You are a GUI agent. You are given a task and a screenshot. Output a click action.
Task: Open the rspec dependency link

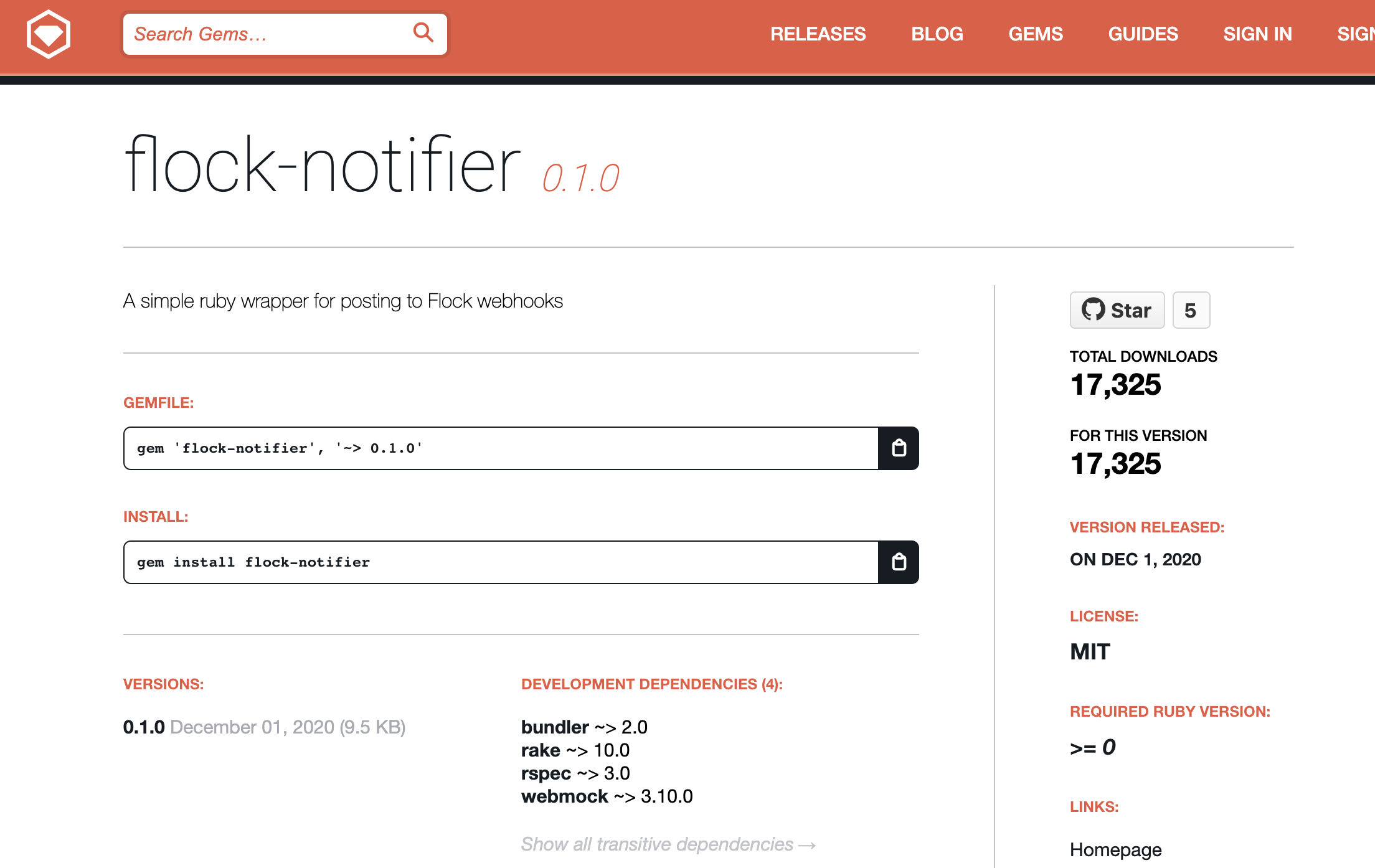(546, 773)
